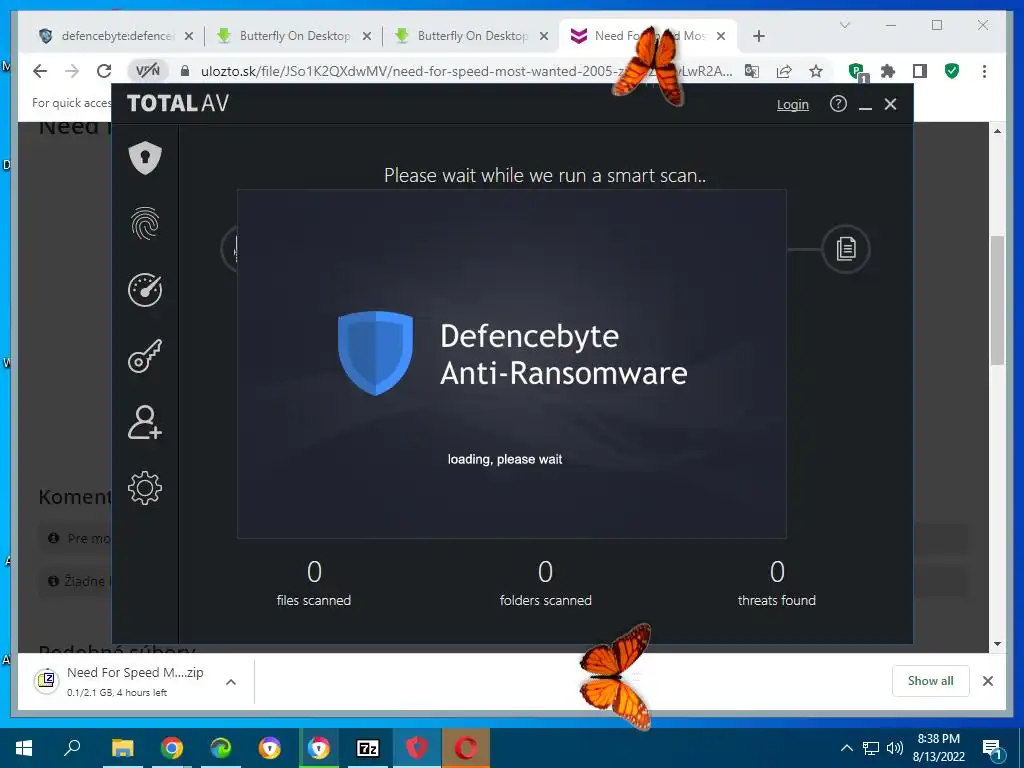Bookmark this page with the star
The width and height of the screenshot is (1024, 768).
[x=816, y=71]
